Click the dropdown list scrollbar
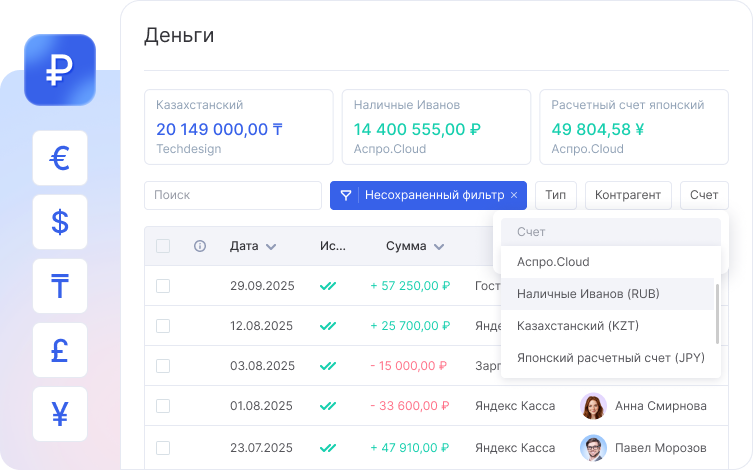Viewport: 753px width, 470px height. 718,312
